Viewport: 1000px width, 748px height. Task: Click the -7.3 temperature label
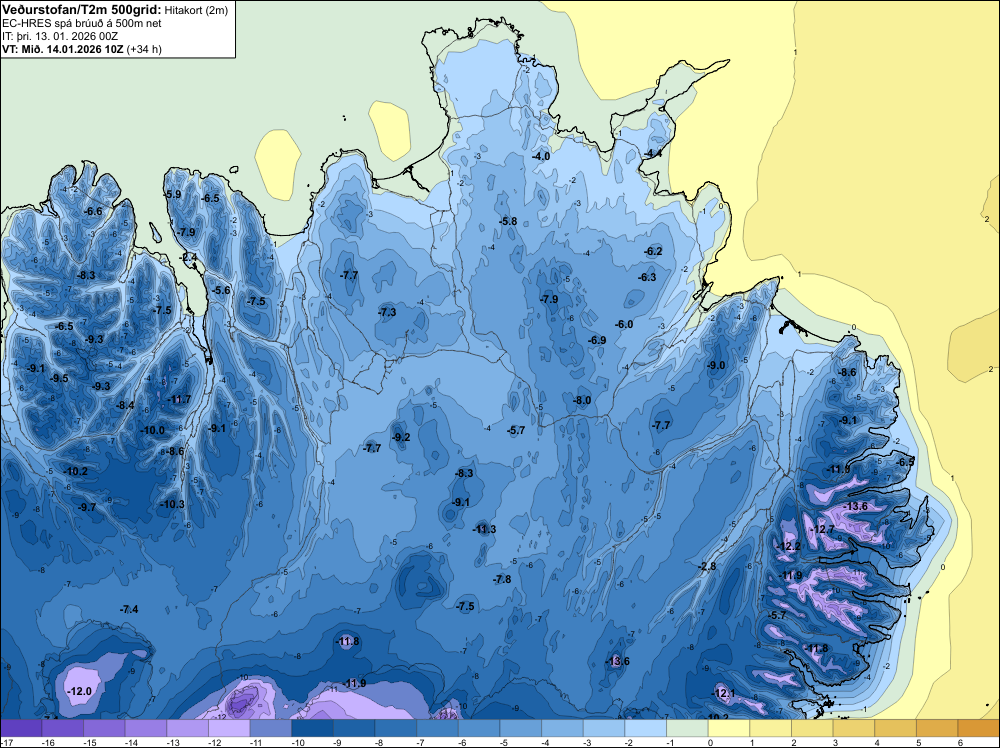tap(387, 312)
